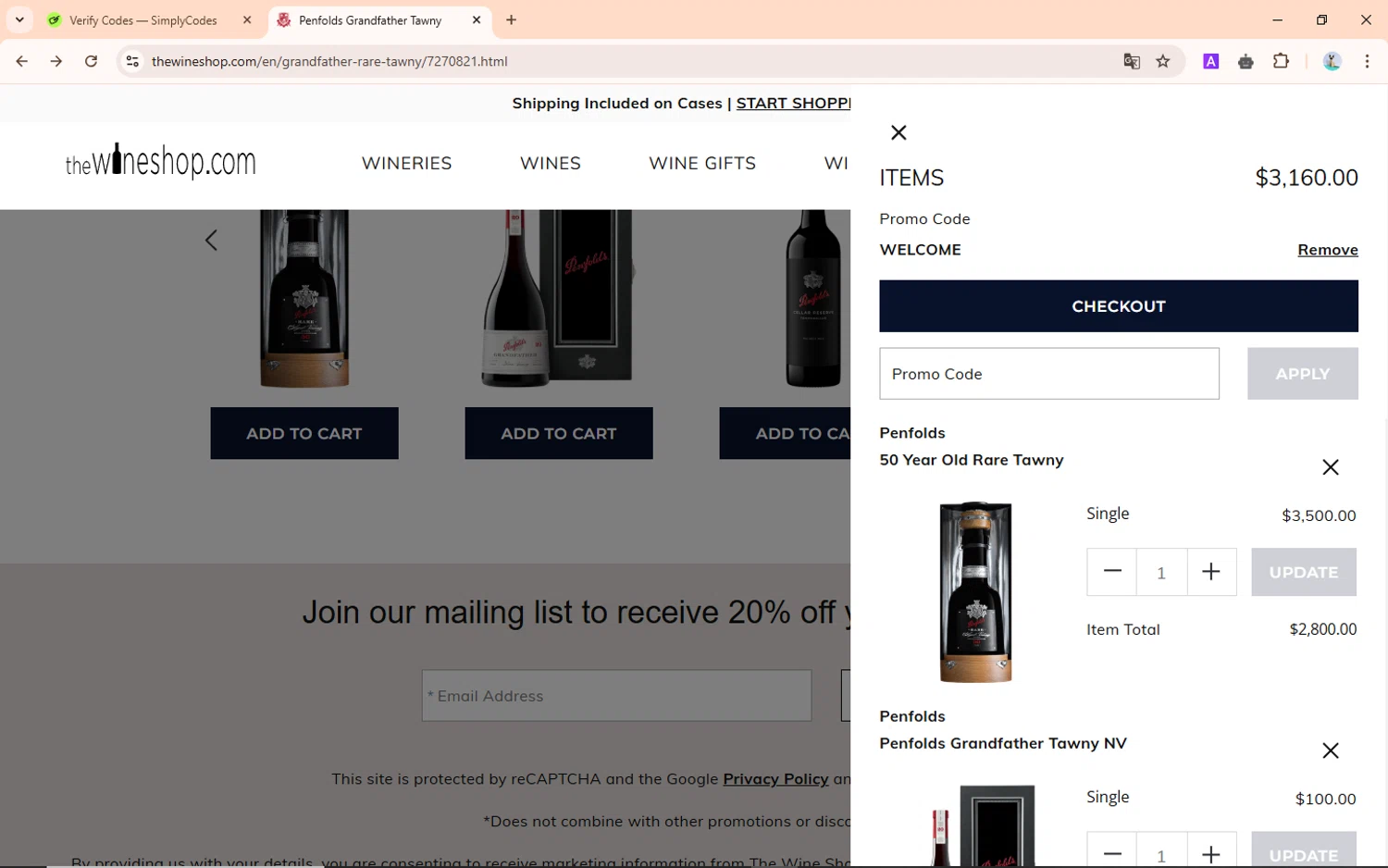The image size is (1388, 868).
Task: Increase quantity of 50 Year Old Rare Tawny
Action: (1210, 572)
